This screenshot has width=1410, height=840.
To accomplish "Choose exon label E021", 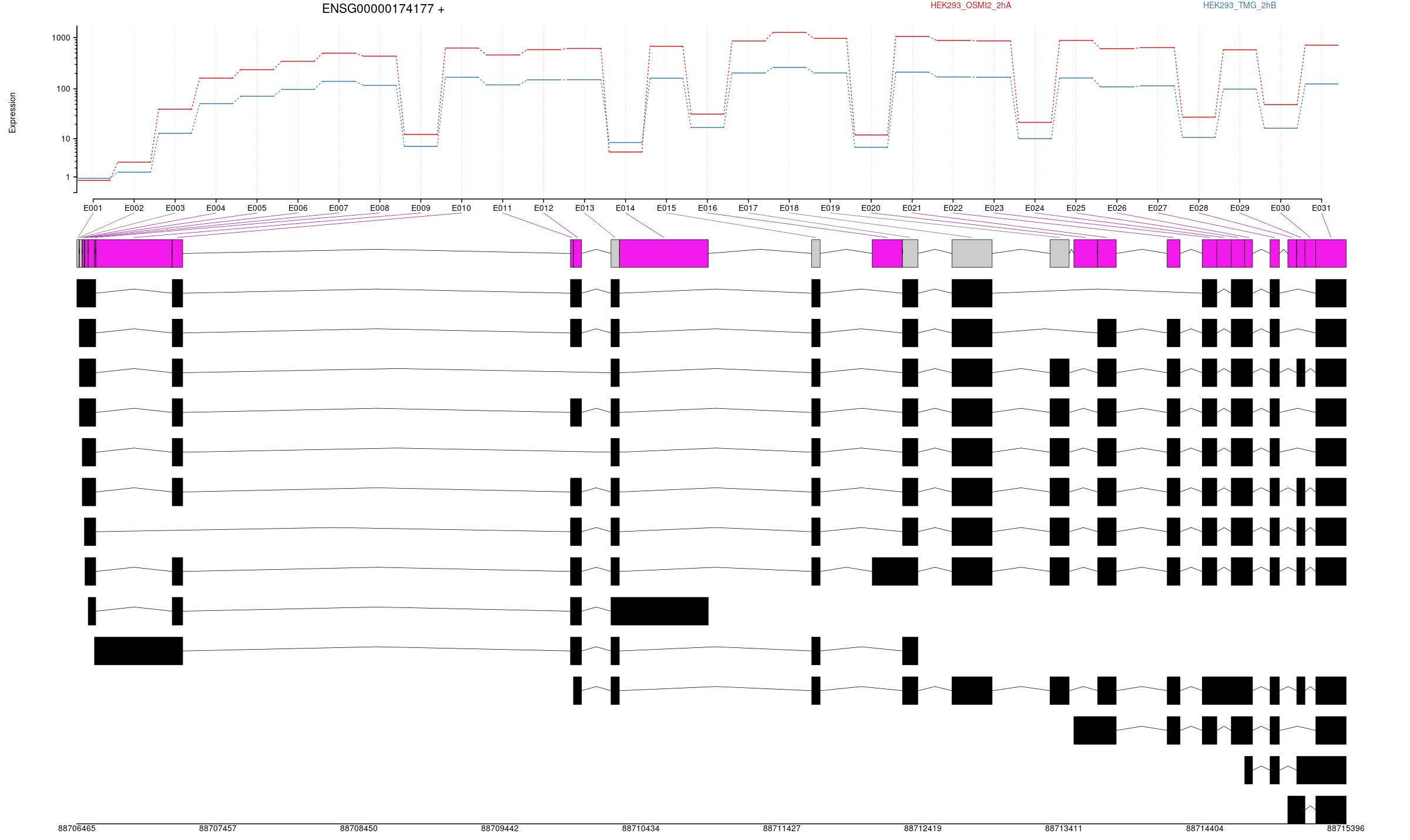I will [912, 208].
